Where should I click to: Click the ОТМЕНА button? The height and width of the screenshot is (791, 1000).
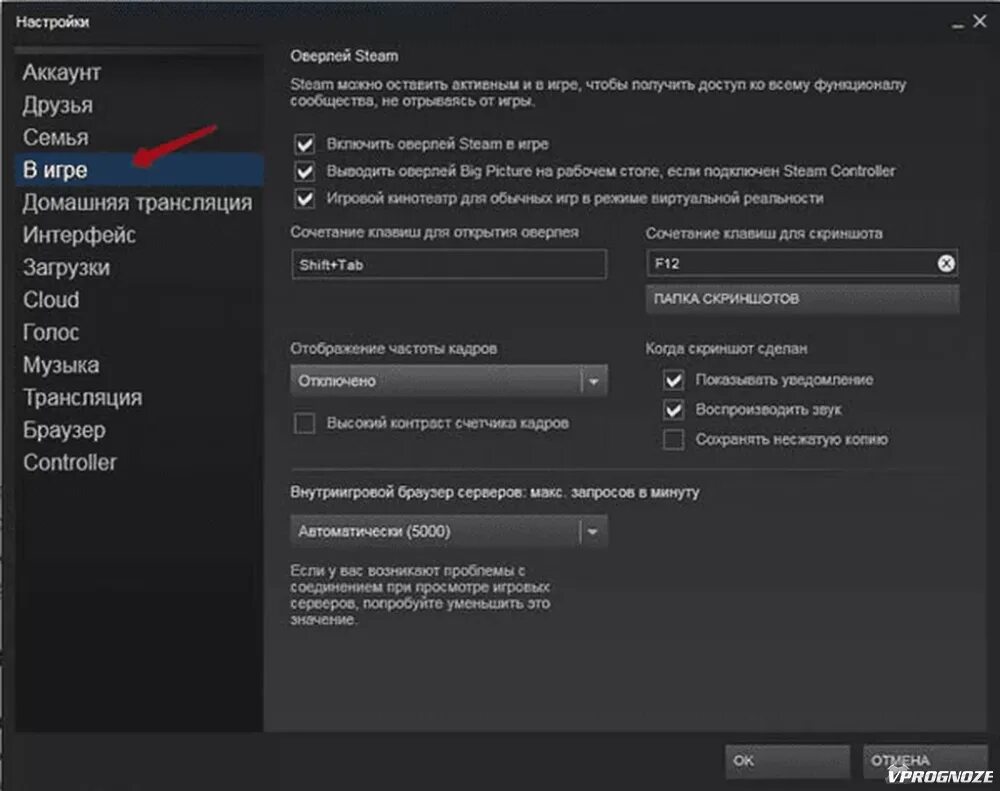[x=925, y=761]
